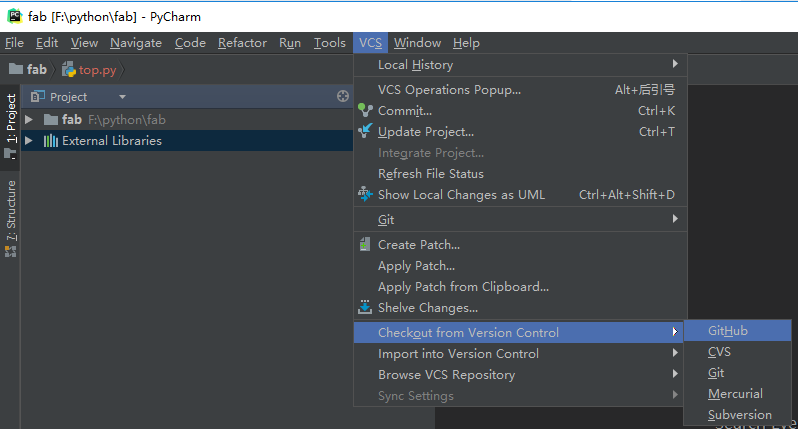Select Git in checkout submenu
This screenshot has height=429, width=798.
click(737, 373)
